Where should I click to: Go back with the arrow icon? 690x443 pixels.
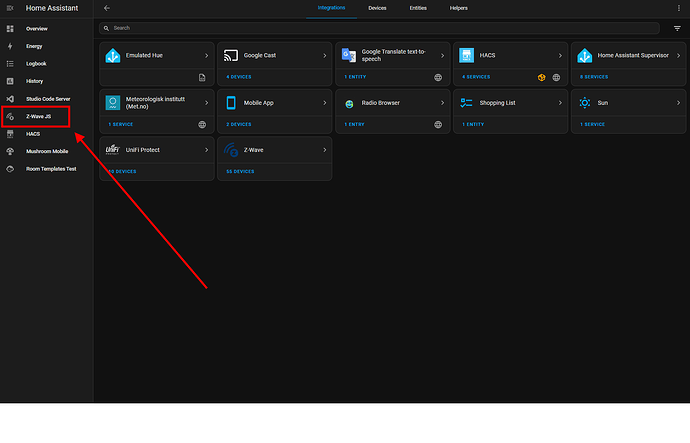tap(106, 8)
